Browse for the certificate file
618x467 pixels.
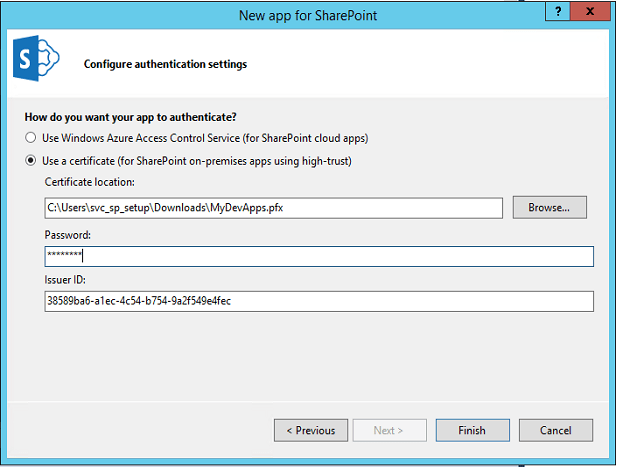[549, 207]
